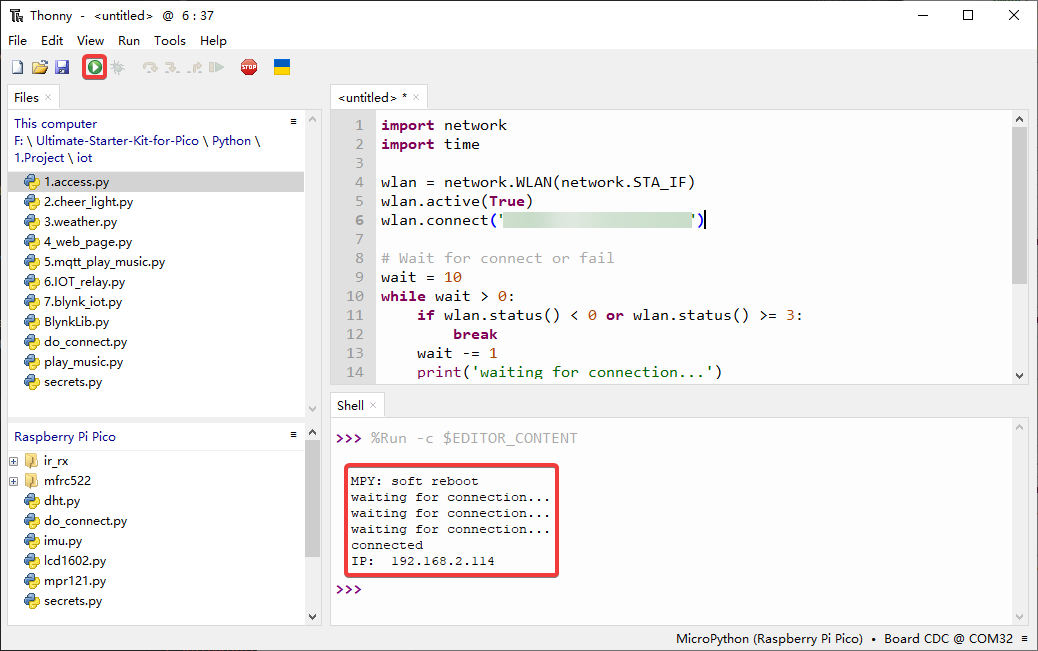
Task: Open the Edit menu
Action: [x=52, y=40]
